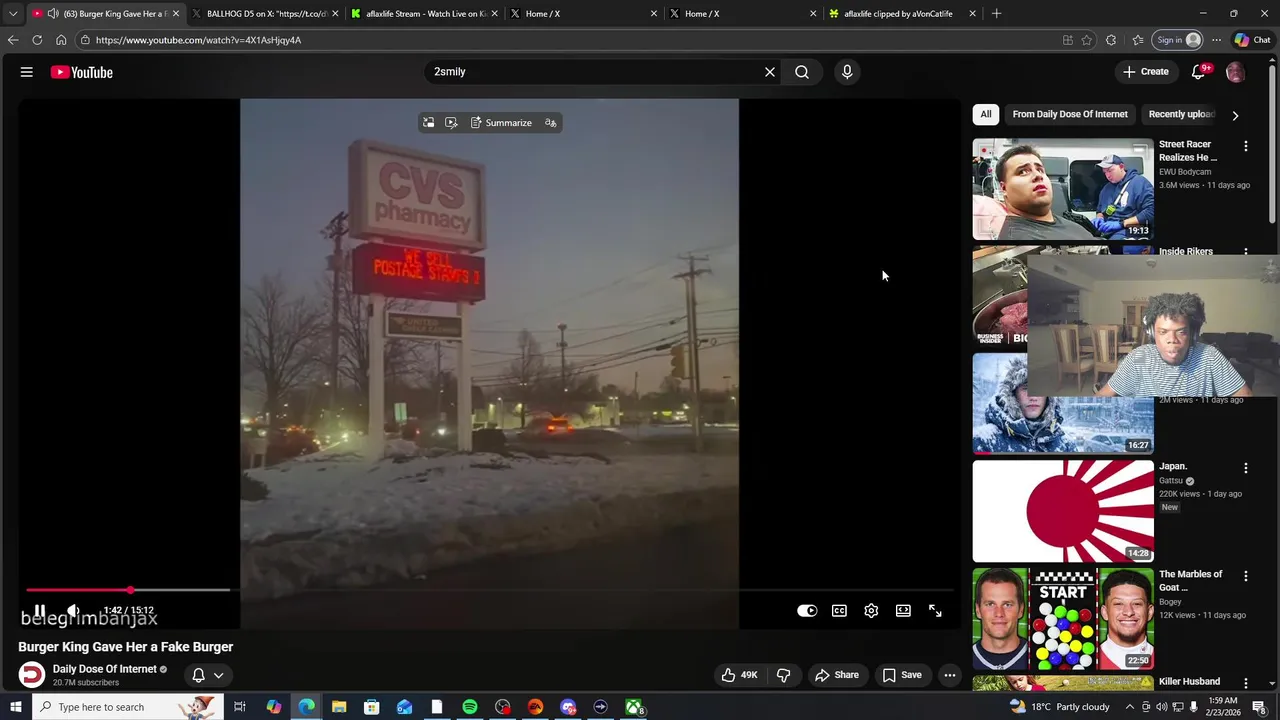Image resolution: width=1280 pixels, height=720 pixels.
Task: Focus the YouTube search input field
Action: click(x=594, y=72)
